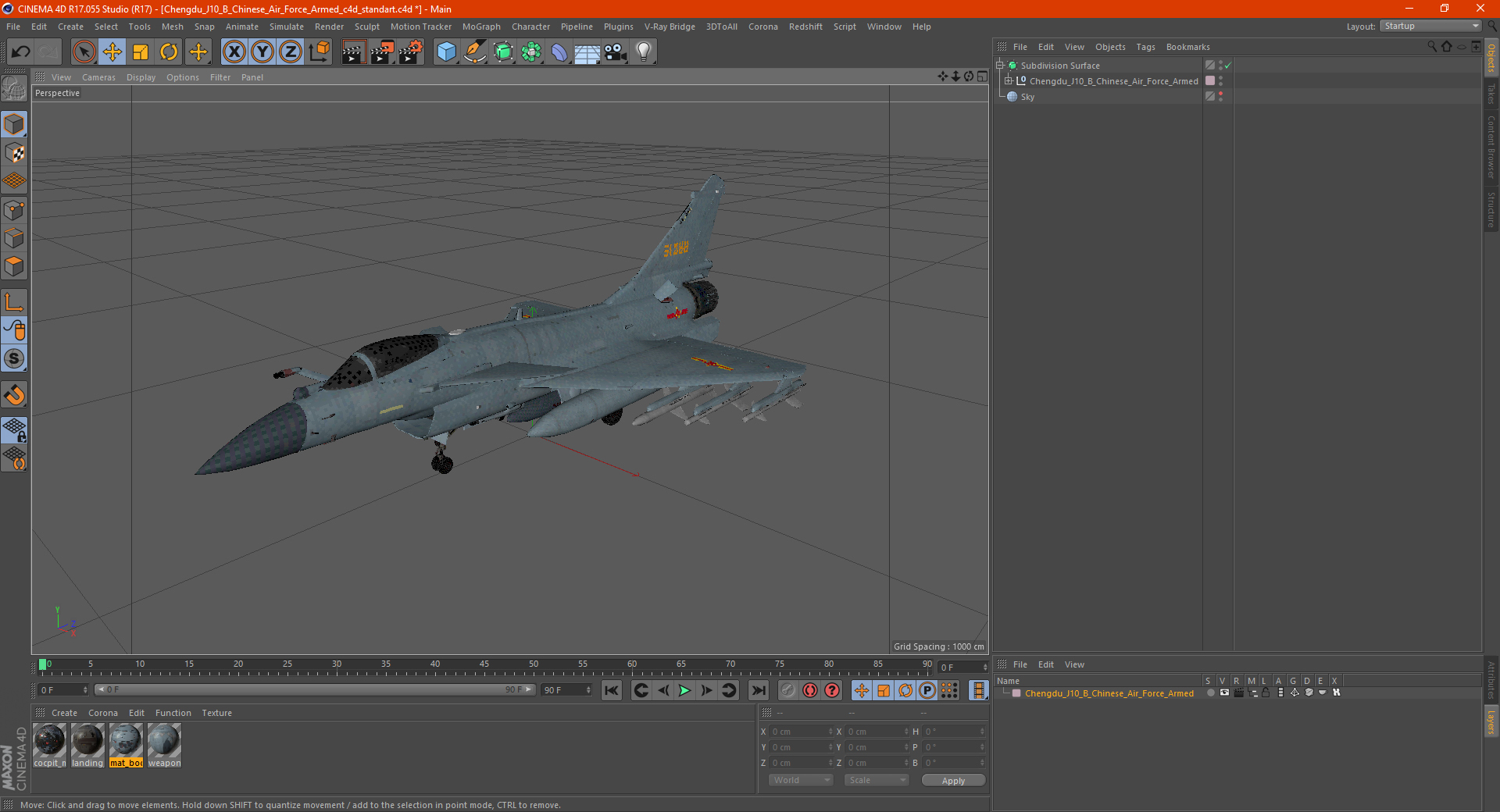
Task: Click record active objects key button
Action: pyautogui.click(x=788, y=690)
